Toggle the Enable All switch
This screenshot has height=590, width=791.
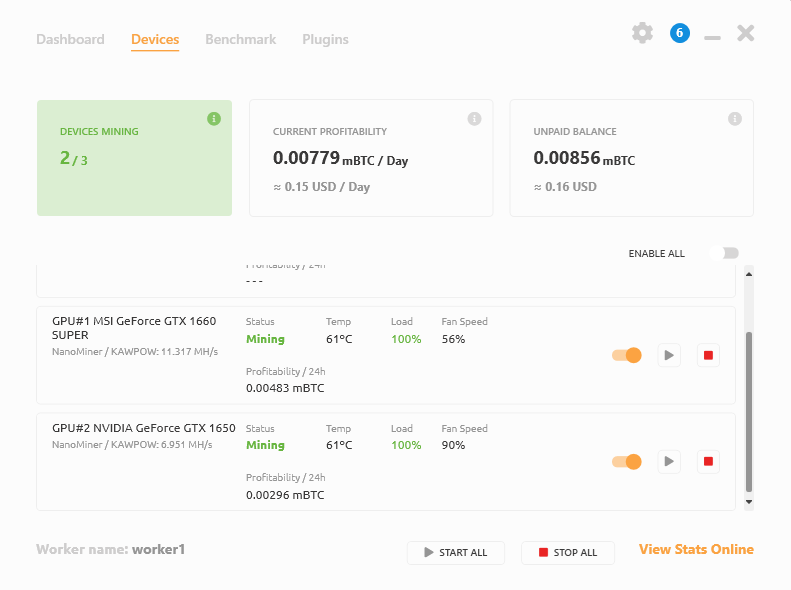point(726,253)
